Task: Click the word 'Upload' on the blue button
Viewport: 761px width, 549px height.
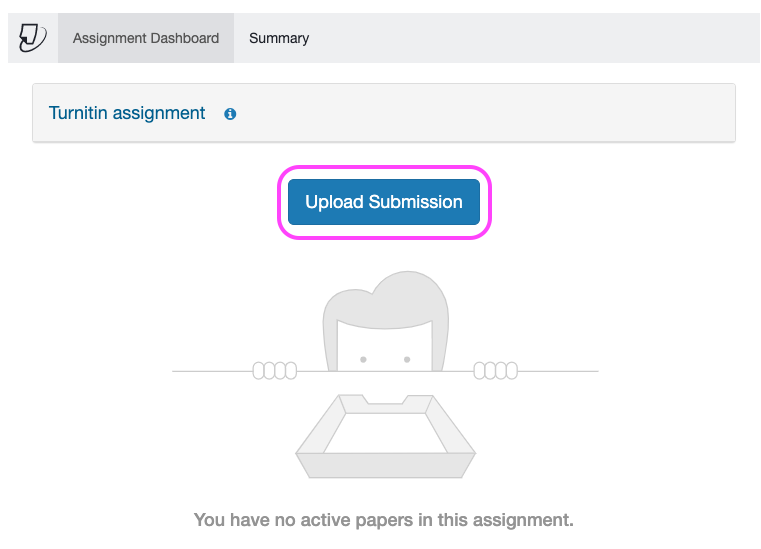Action: pos(333,202)
